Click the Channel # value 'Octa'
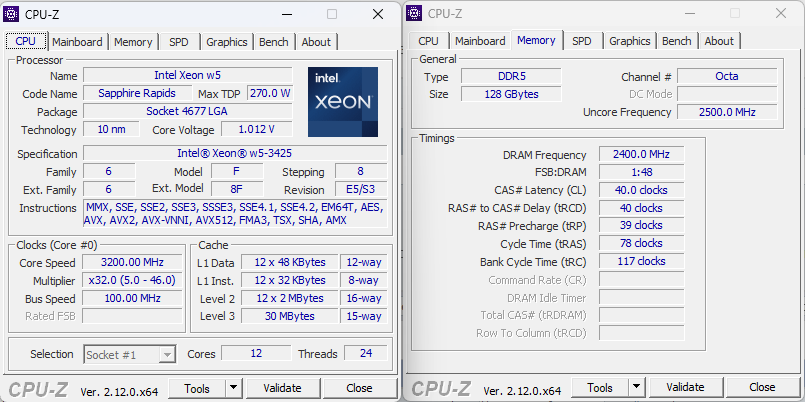 pos(727,76)
